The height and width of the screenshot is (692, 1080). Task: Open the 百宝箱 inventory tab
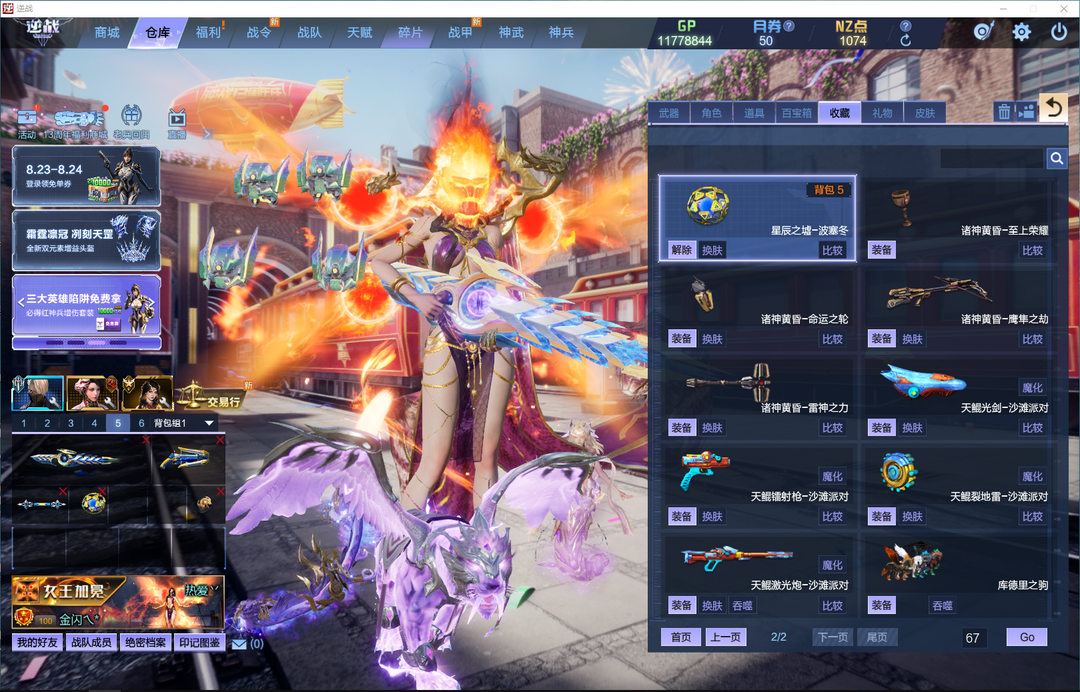coord(797,113)
